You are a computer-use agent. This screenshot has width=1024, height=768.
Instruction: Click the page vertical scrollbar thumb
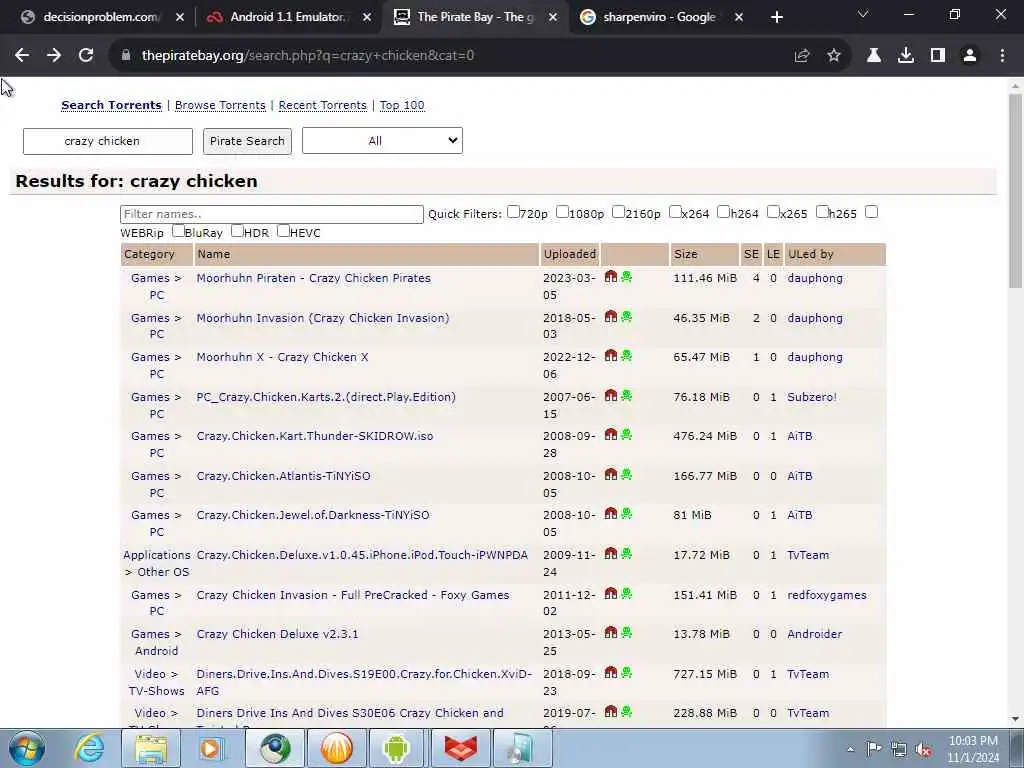point(1015,189)
